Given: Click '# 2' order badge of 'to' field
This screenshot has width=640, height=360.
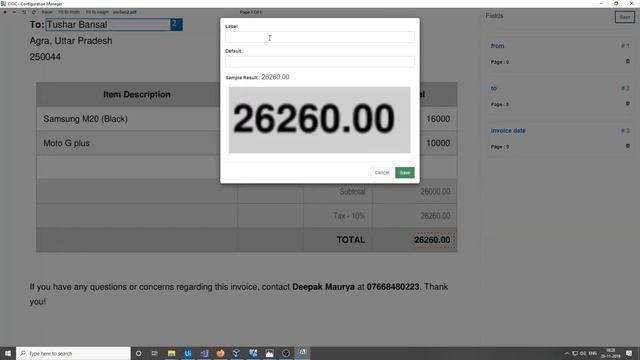Looking at the screenshot, I should pyautogui.click(x=625, y=88).
